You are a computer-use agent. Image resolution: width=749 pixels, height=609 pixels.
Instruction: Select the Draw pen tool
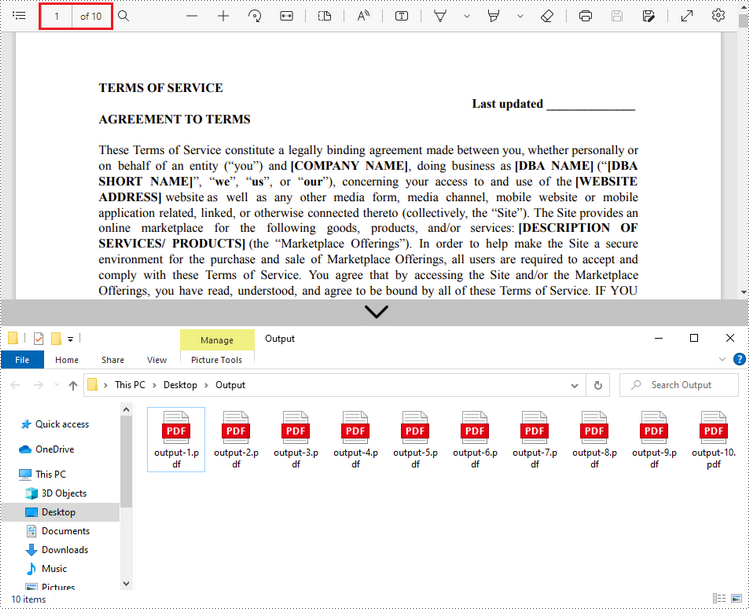pyautogui.click(x=440, y=16)
